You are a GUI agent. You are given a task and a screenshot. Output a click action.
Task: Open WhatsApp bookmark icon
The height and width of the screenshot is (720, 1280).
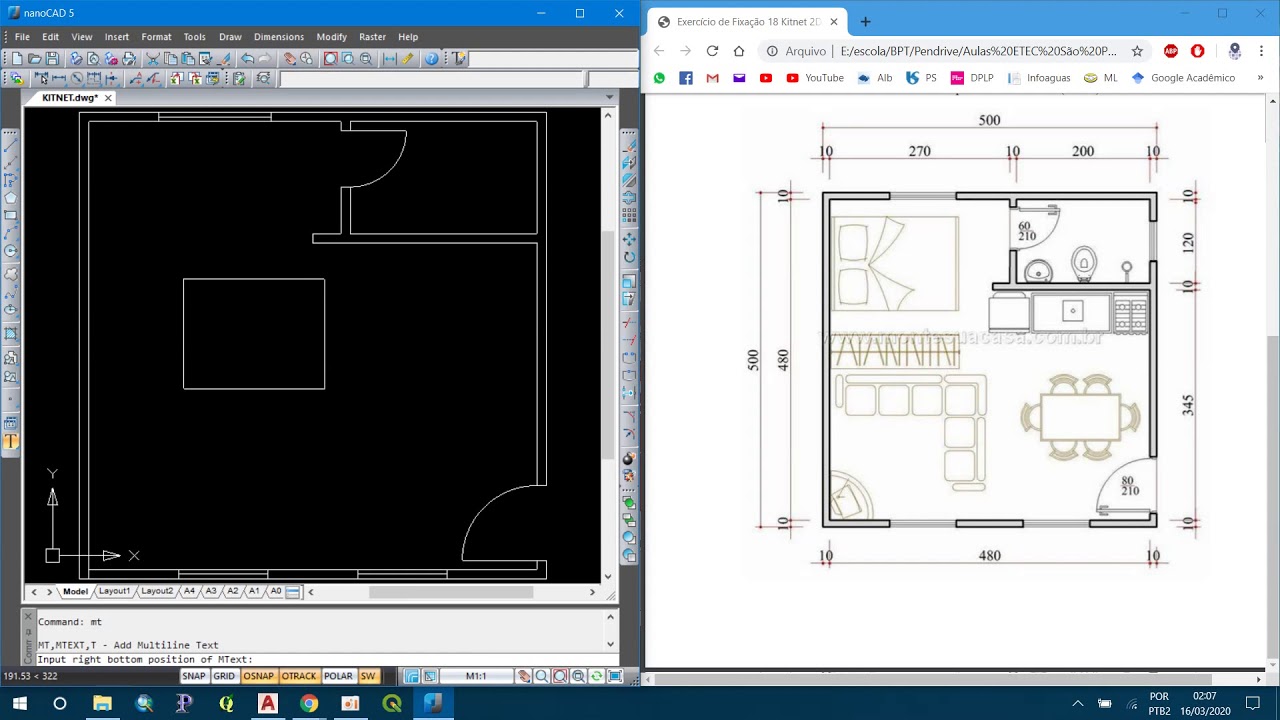coord(659,78)
